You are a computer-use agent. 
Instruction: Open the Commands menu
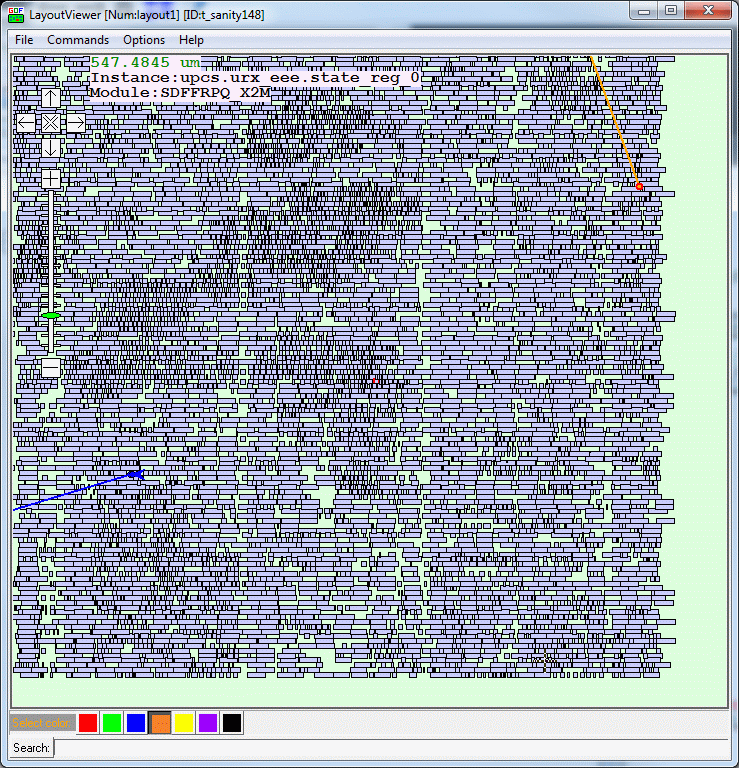pos(78,40)
